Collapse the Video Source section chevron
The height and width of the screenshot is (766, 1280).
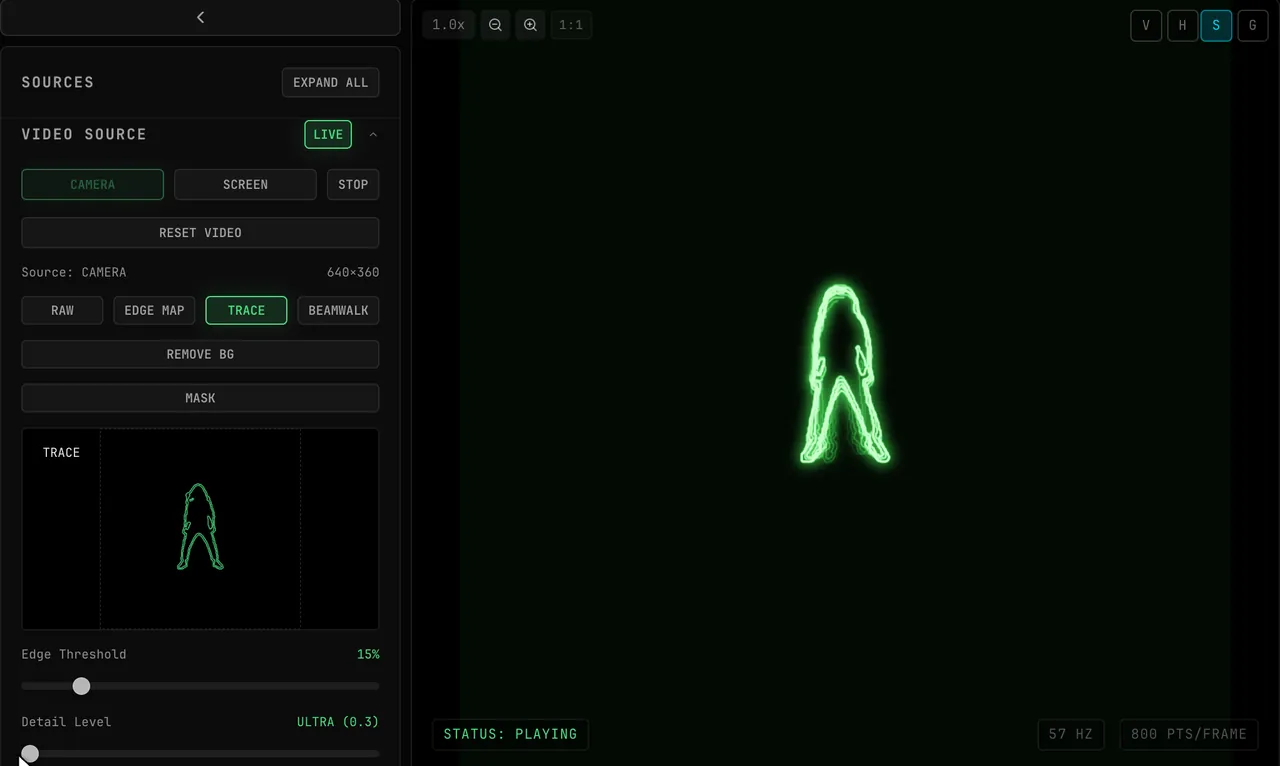[373, 134]
